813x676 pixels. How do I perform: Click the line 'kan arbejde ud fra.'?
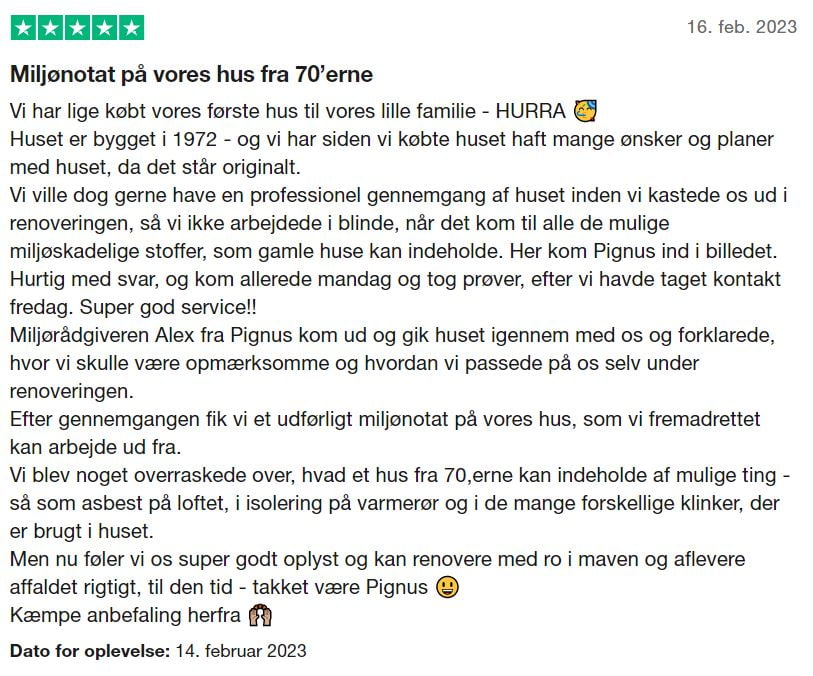pos(95,447)
